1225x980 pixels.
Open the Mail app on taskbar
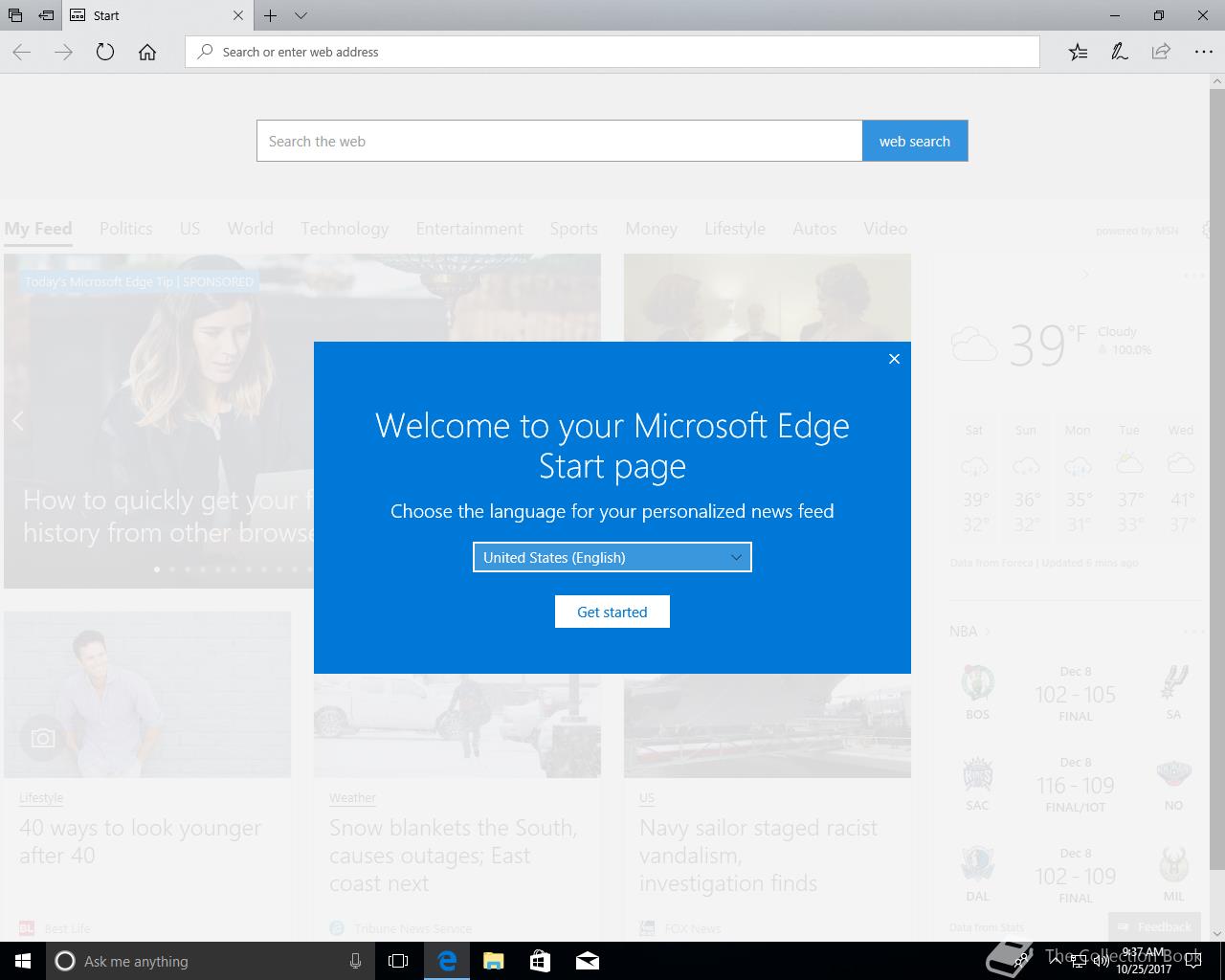(587, 961)
